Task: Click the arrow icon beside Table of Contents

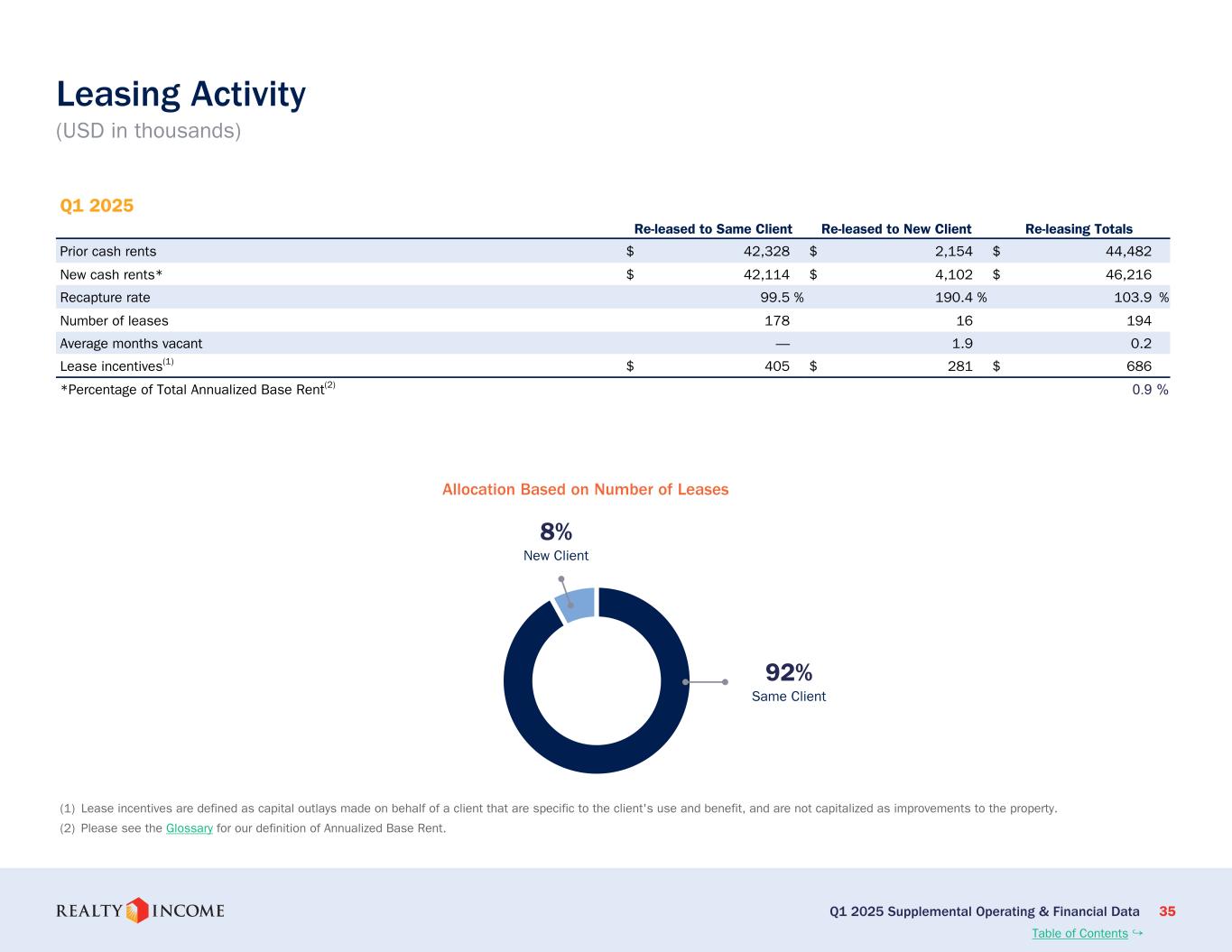Action: tap(1137, 933)
